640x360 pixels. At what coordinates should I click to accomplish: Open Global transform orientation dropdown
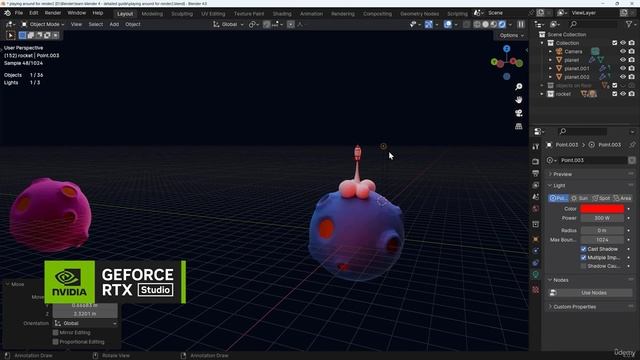(229, 24)
